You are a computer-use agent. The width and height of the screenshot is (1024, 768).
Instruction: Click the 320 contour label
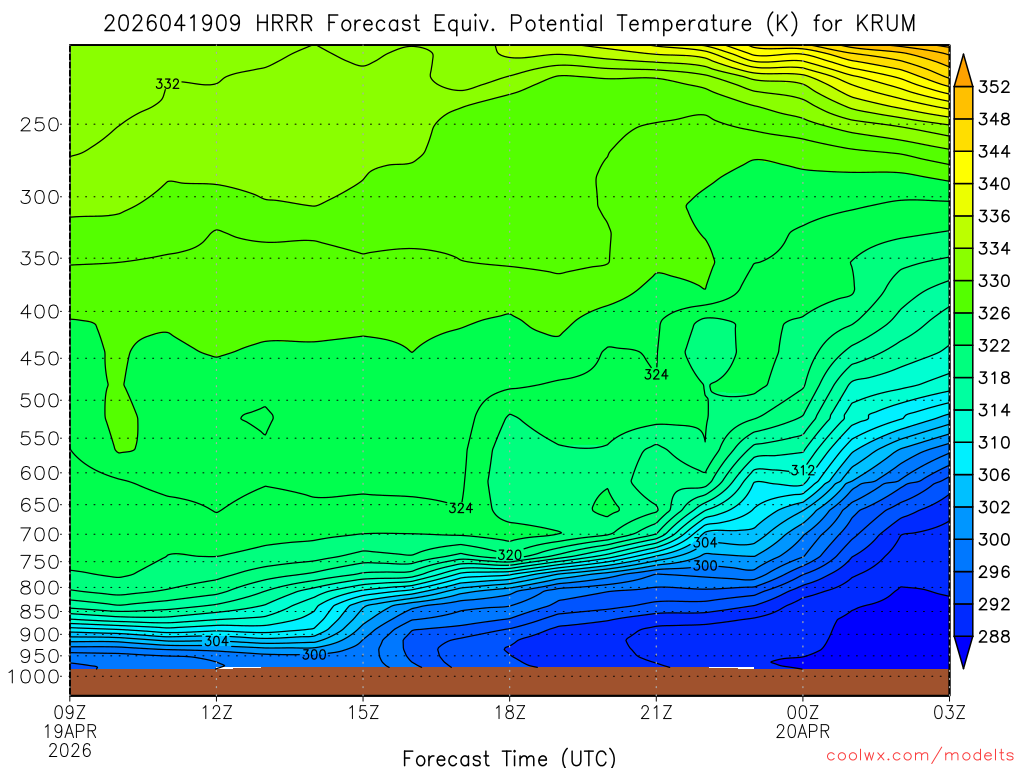(x=509, y=555)
